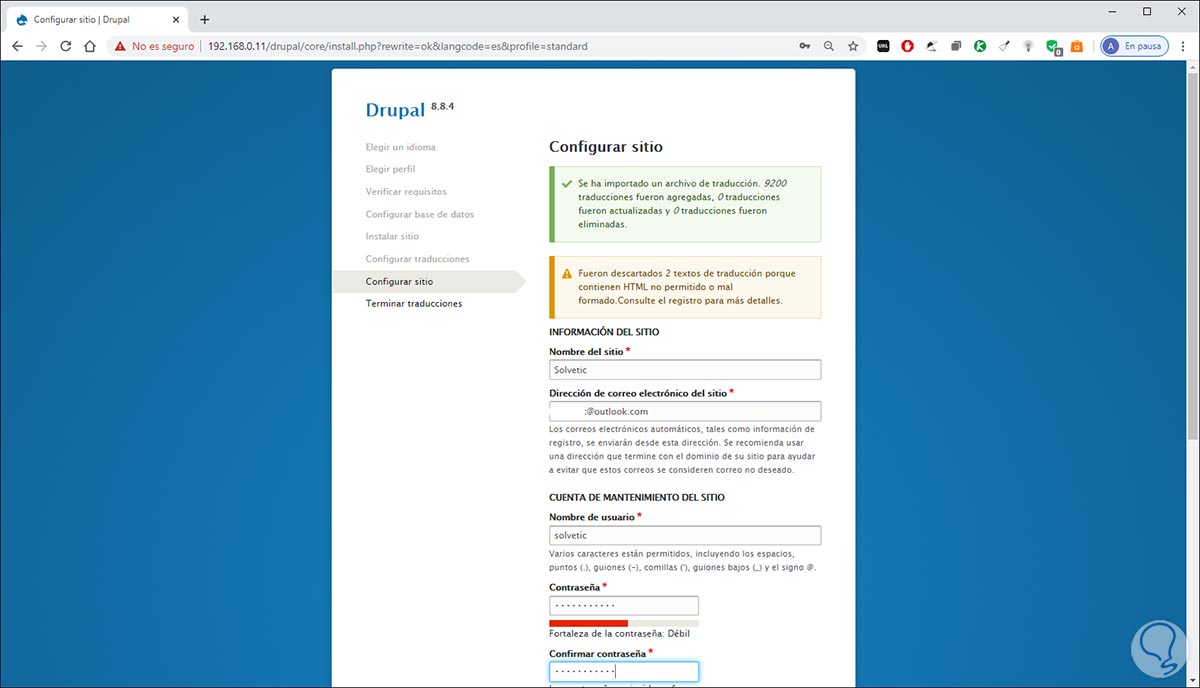The image size is (1200, 688).
Task: Open a new browser tab
Action: tap(205, 19)
